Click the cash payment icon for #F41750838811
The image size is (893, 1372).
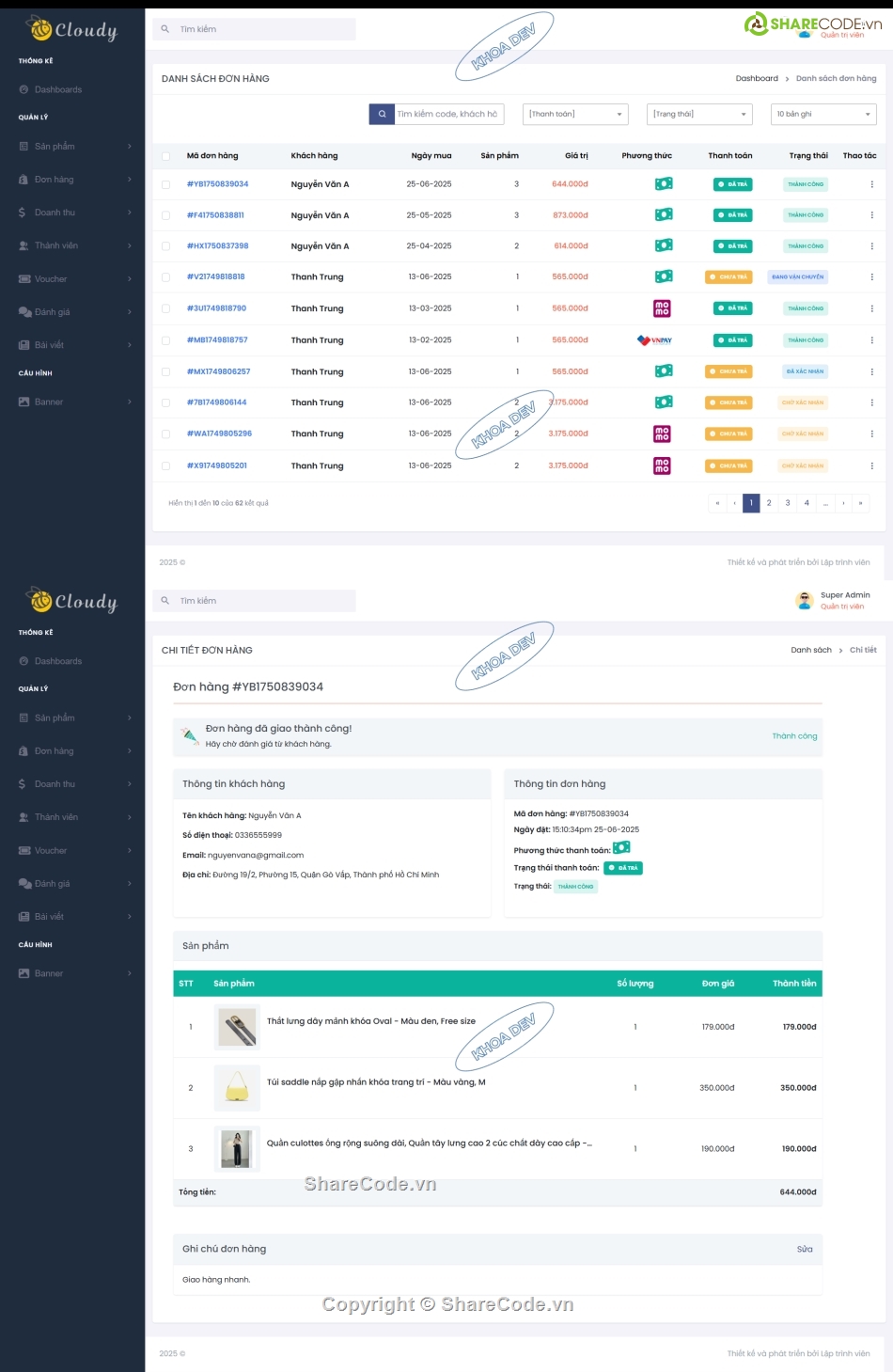pos(664,215)
